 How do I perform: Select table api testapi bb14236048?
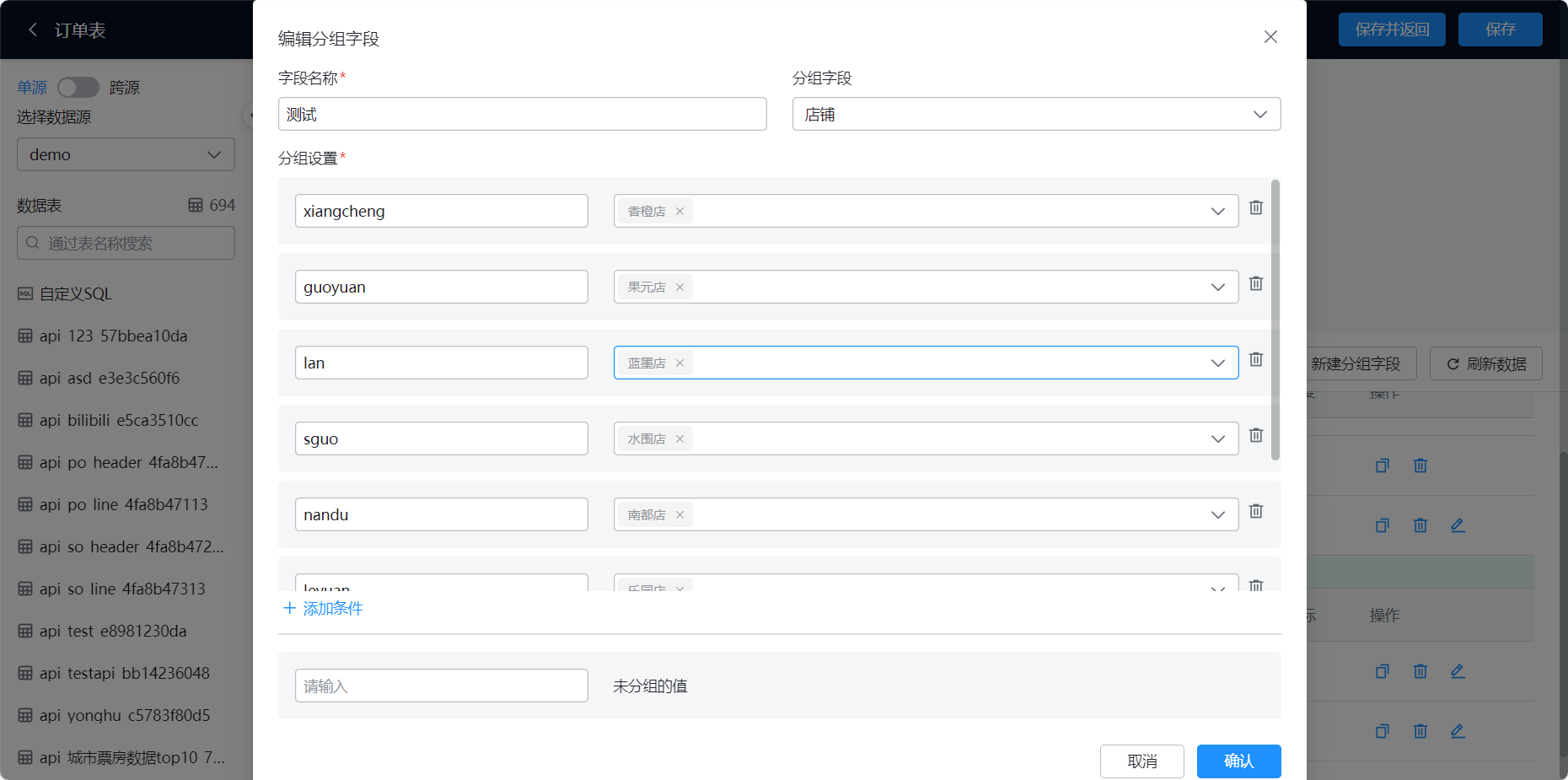point(125,673)
